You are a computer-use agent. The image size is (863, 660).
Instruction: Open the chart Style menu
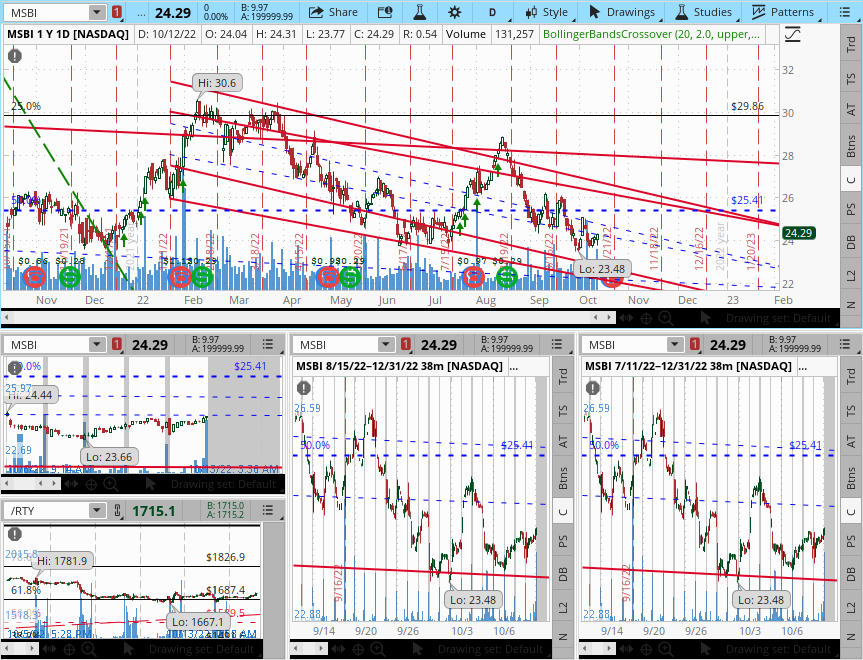[x=546, y=12]
